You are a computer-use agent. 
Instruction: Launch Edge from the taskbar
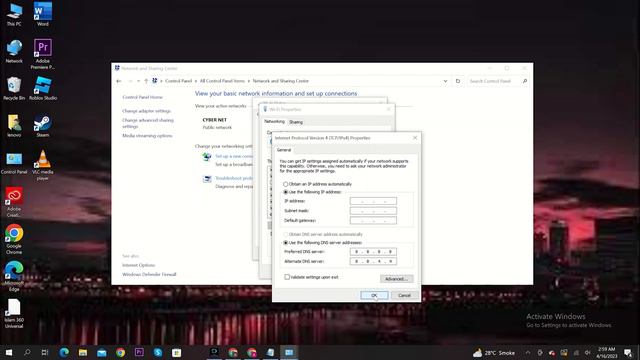tap(64, 352)
